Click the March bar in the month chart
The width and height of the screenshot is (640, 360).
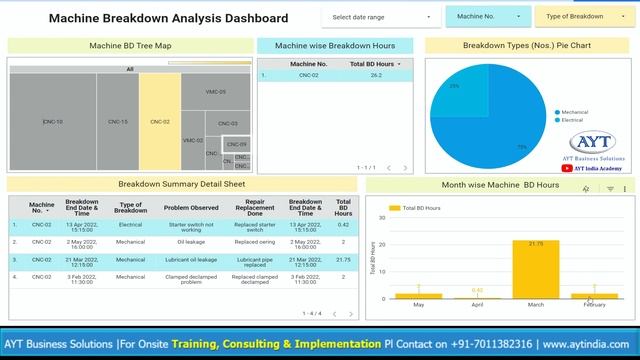pos(536,269)
